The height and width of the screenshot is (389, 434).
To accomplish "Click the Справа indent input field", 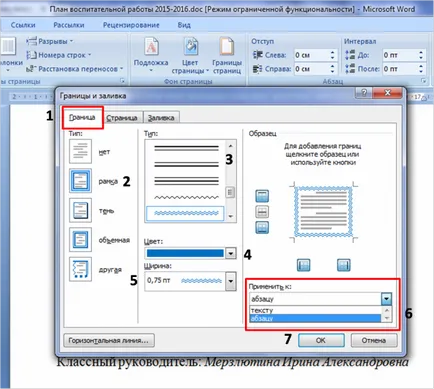I will (311, 69).
